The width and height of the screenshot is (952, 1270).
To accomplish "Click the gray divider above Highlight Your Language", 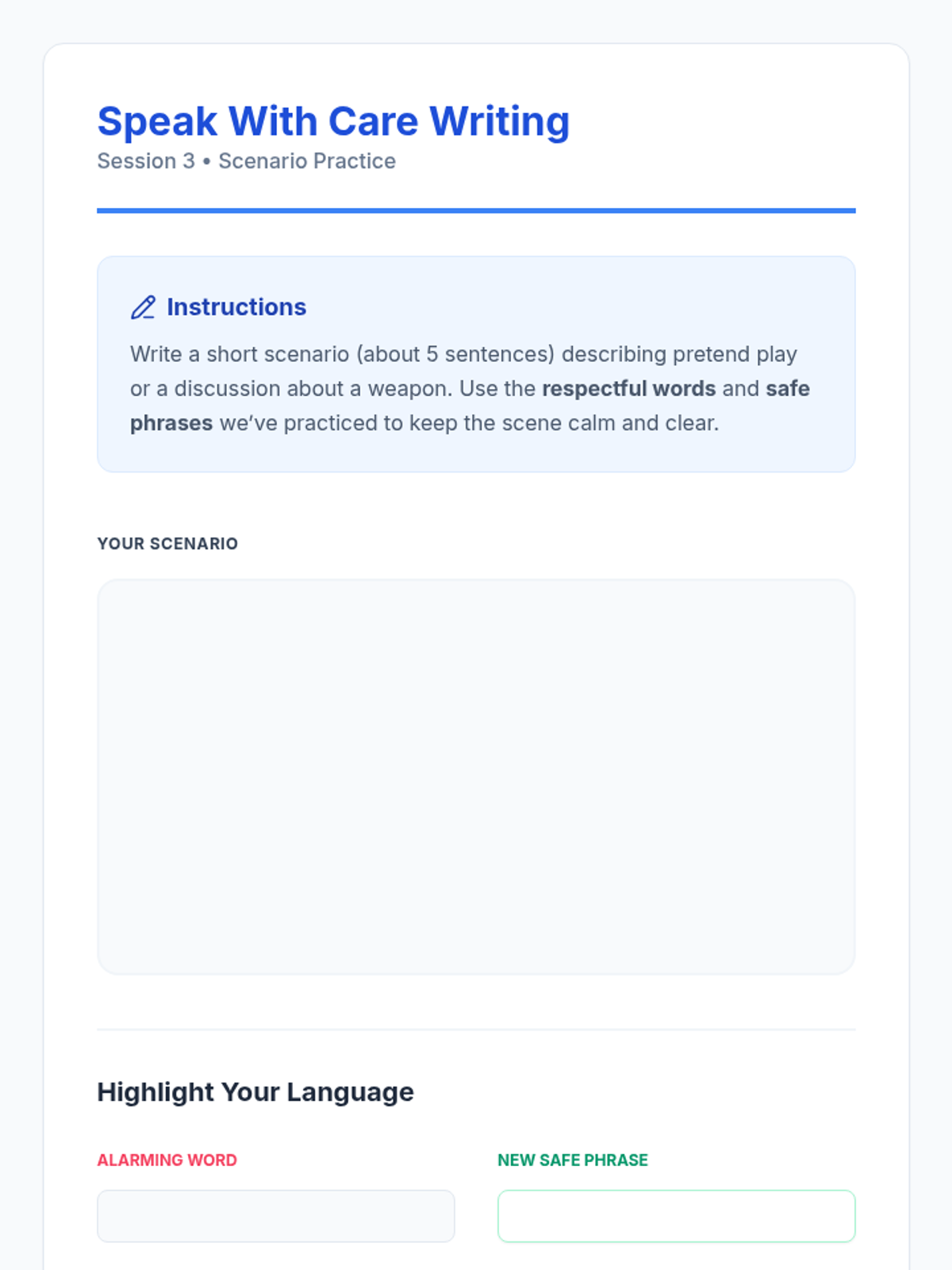I will (476, 1029).
